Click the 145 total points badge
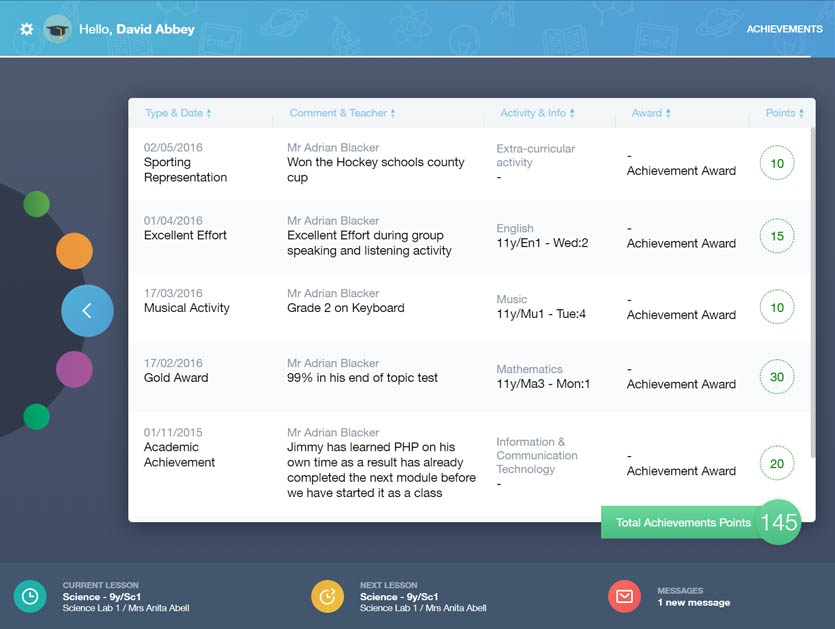Viewport: 835px width, 629px height. pos(779,522)
